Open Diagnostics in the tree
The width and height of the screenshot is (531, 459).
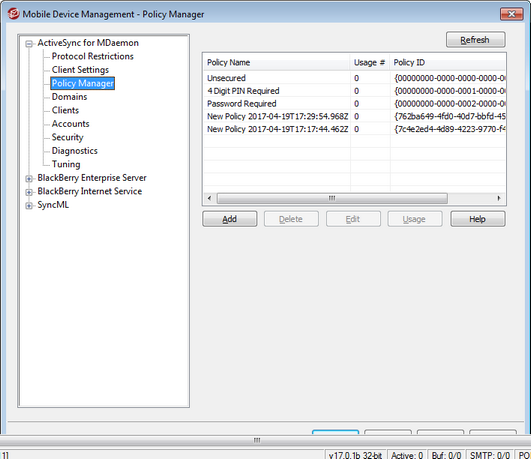coord(75,151)
